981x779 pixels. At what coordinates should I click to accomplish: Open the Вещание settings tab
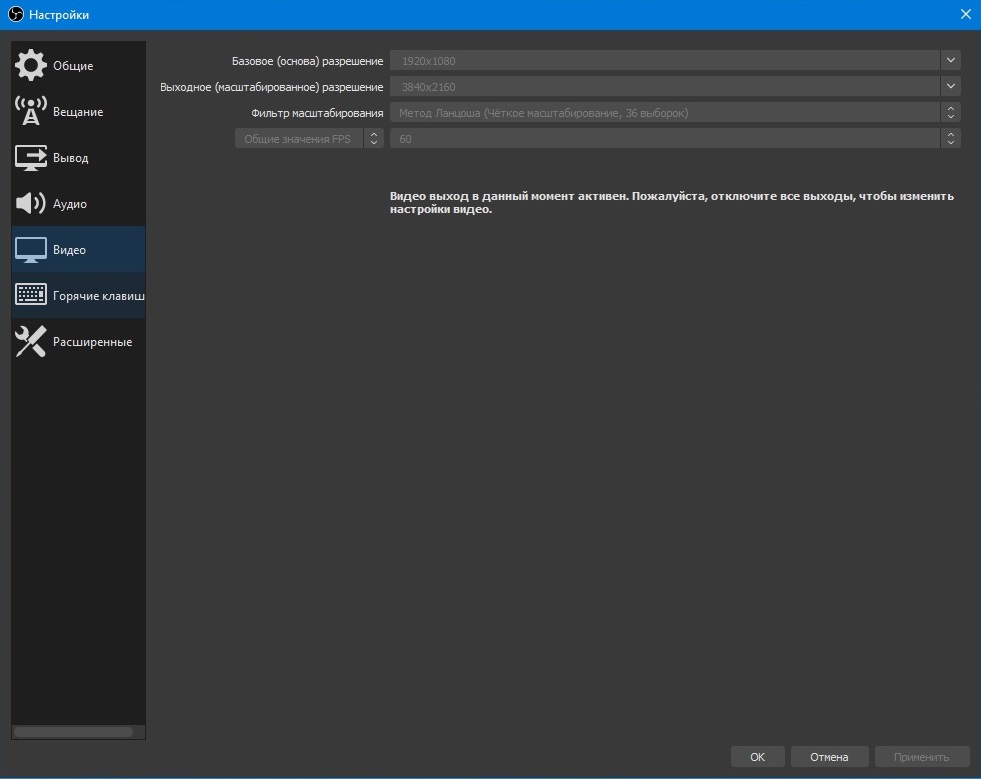(x=78, y=111)
